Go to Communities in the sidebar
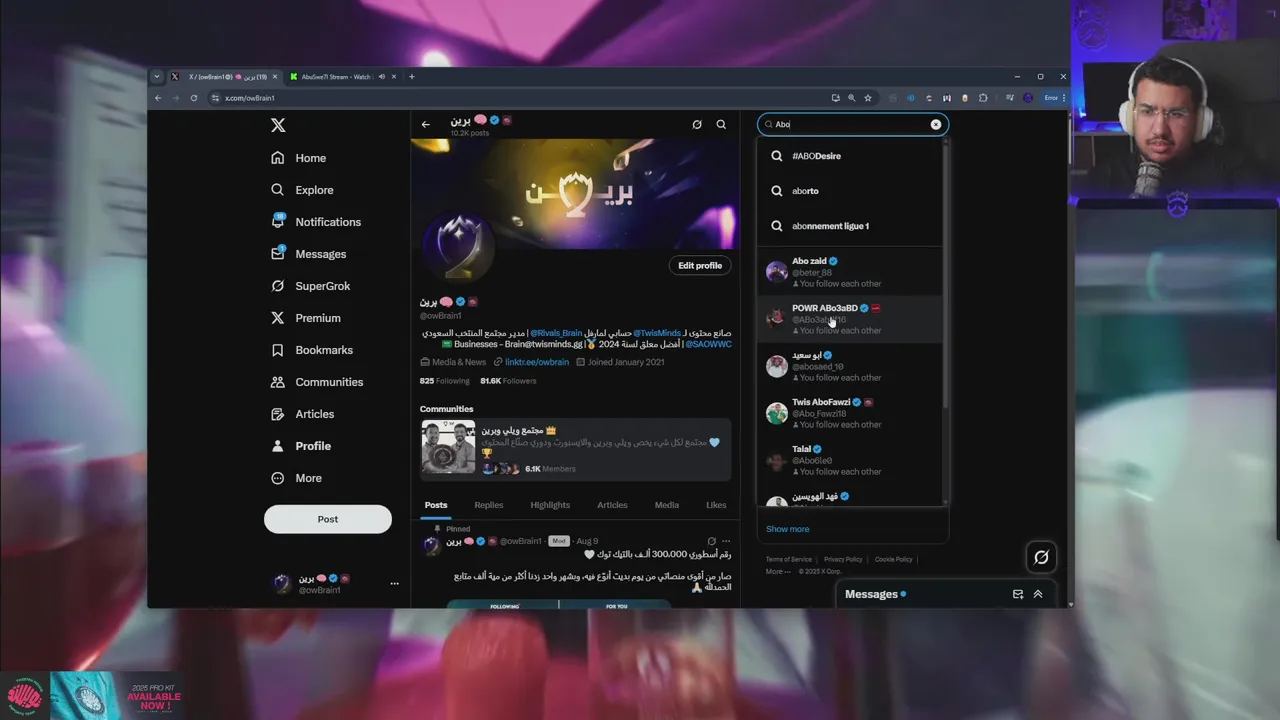1280x720 pixels. tap(317, 382)
